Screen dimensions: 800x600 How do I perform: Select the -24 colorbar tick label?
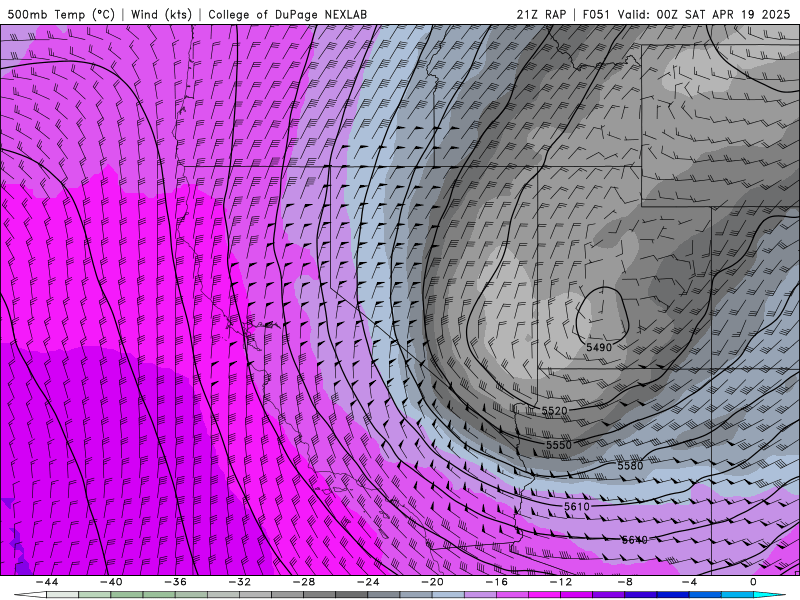[368, 582]
